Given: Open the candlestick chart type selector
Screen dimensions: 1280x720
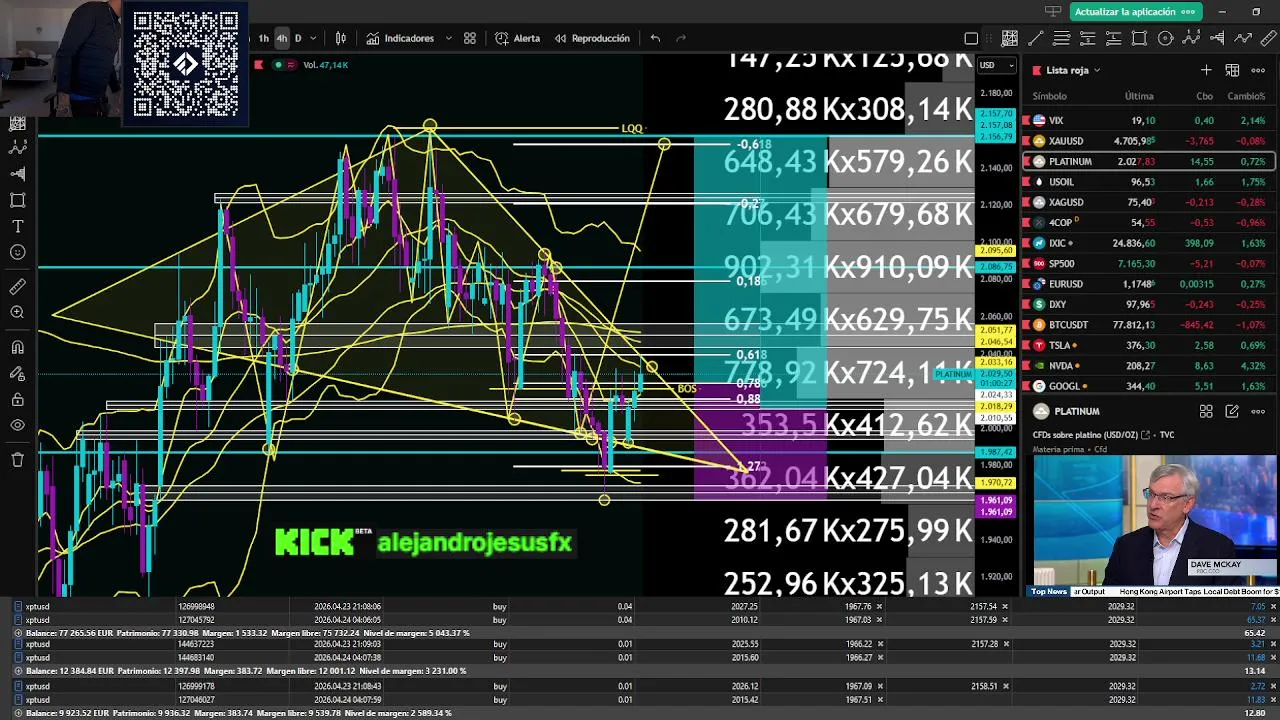Looking at the screenshot, I should (341, 38).
